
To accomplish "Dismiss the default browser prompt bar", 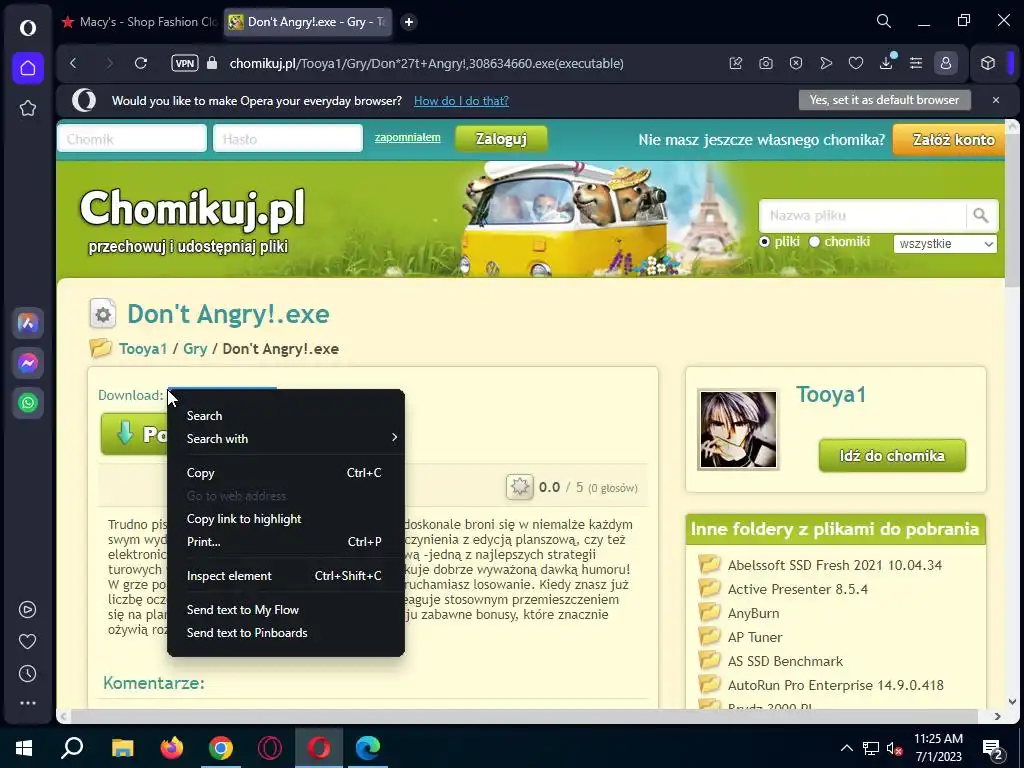I will (996, 100).
